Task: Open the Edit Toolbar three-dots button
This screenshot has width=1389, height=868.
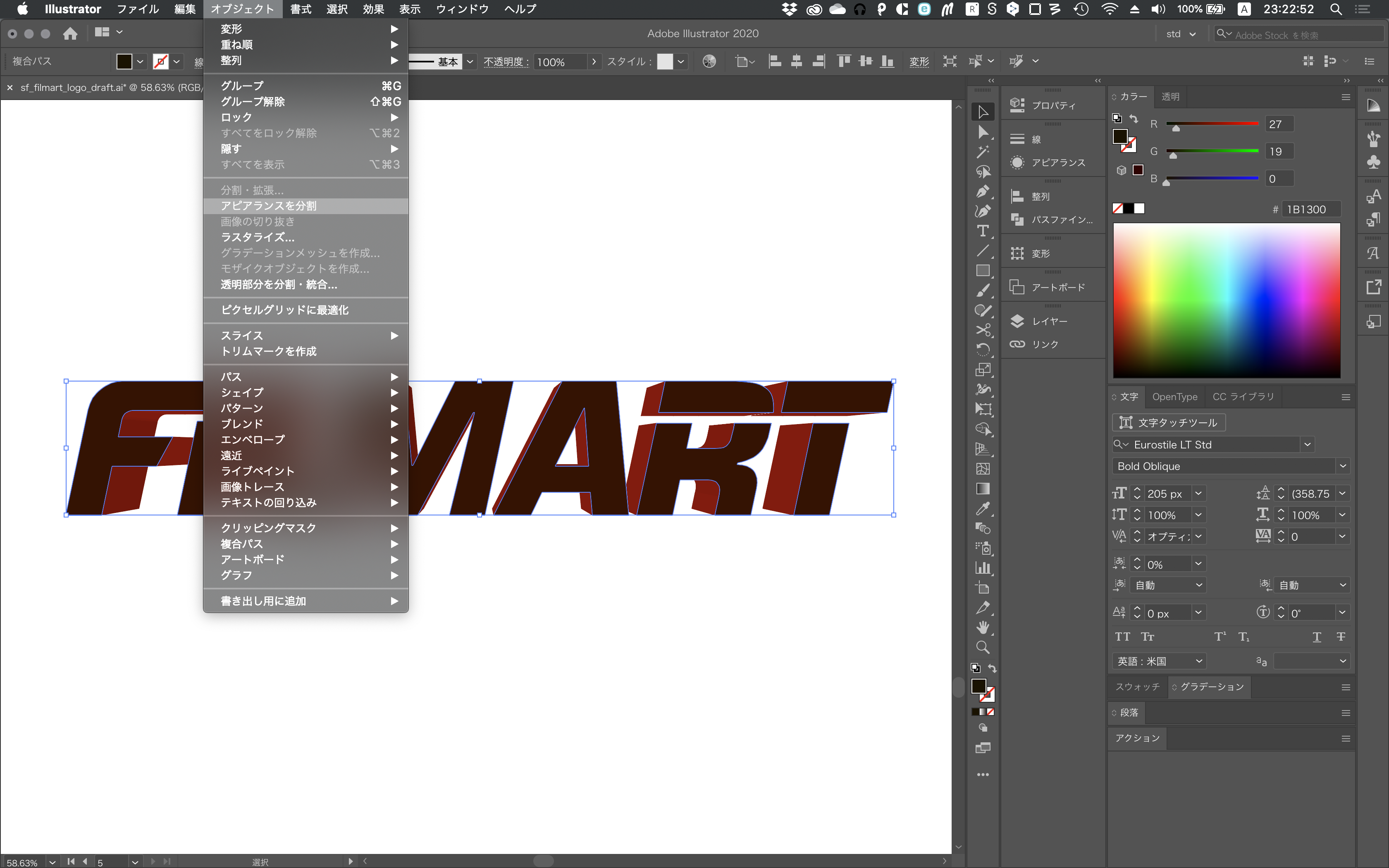Action: tap(983, 775)
